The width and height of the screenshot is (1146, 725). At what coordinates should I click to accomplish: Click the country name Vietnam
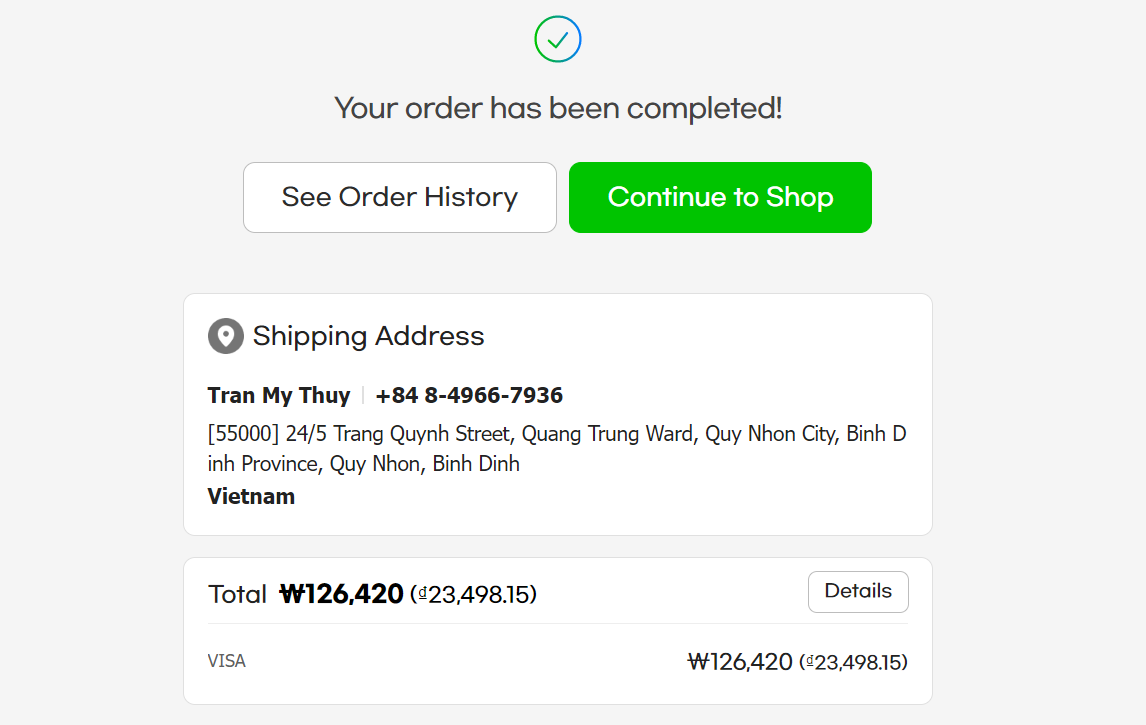click(x=251, y=496)
